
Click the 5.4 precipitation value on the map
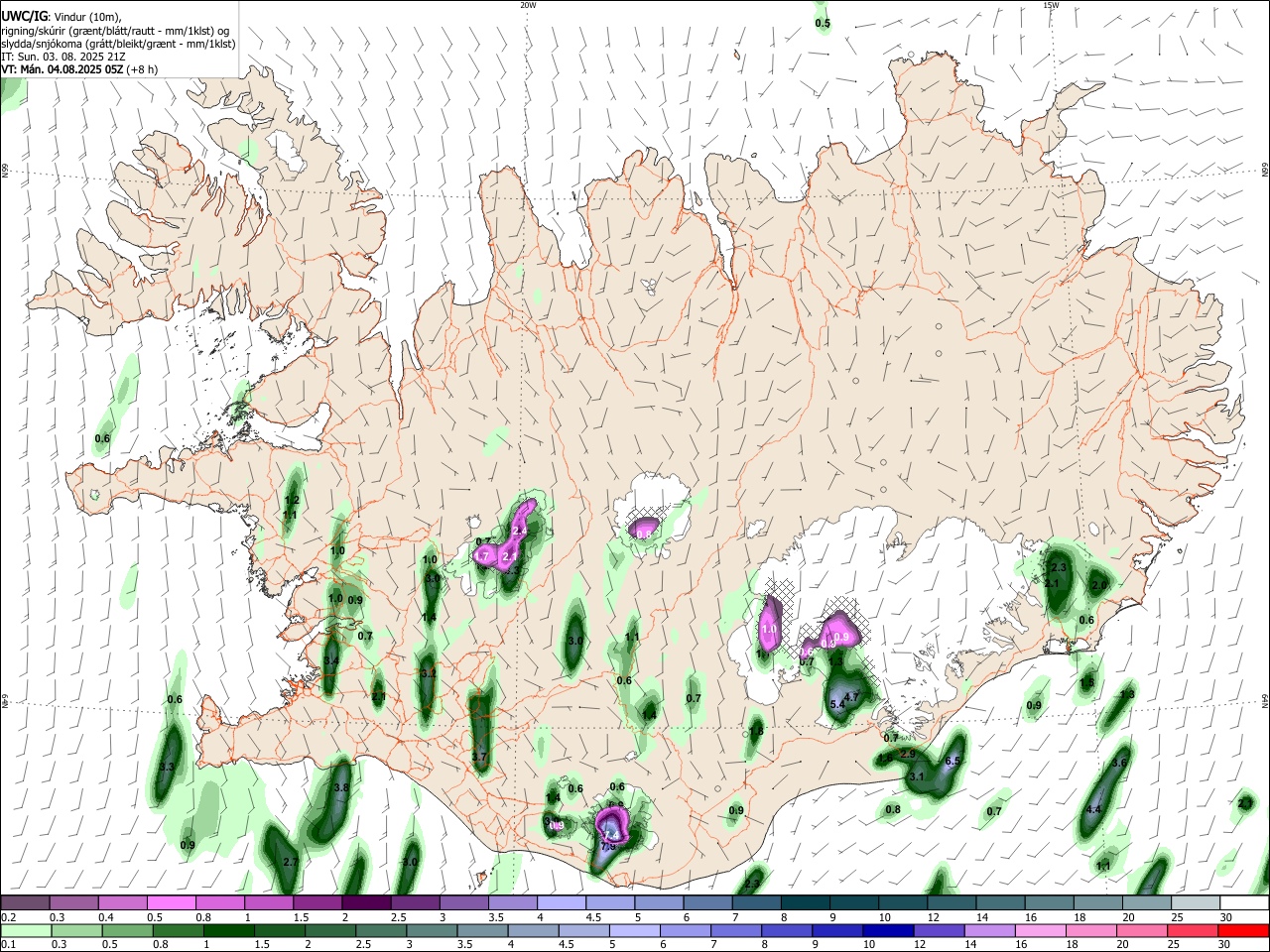pyautogui.click(x=837, y=704)
